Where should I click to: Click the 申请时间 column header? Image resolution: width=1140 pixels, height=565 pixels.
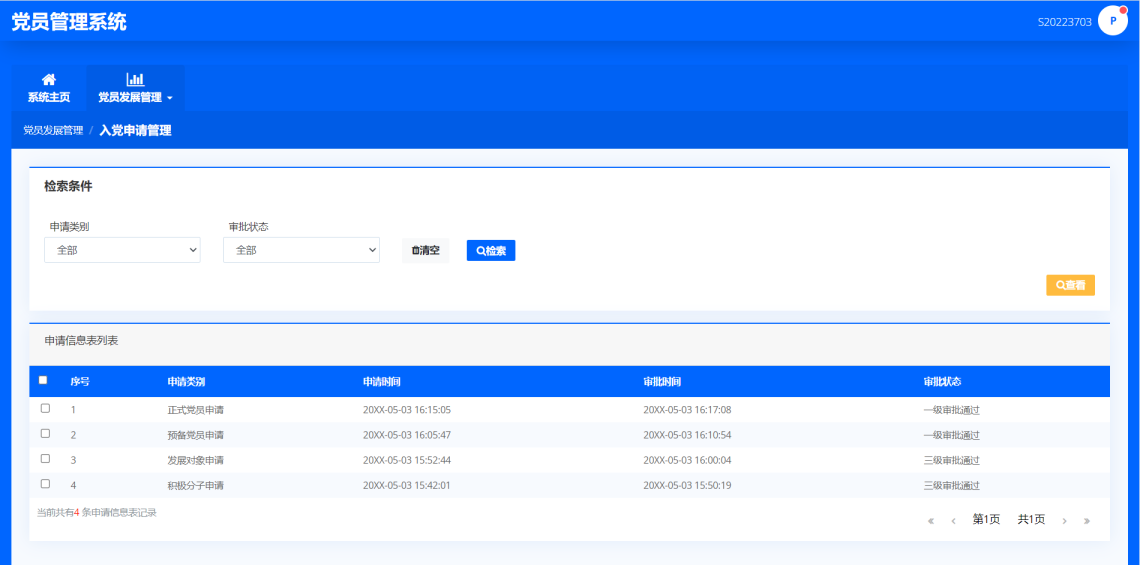pyautogui.click(x=382, y=382)
